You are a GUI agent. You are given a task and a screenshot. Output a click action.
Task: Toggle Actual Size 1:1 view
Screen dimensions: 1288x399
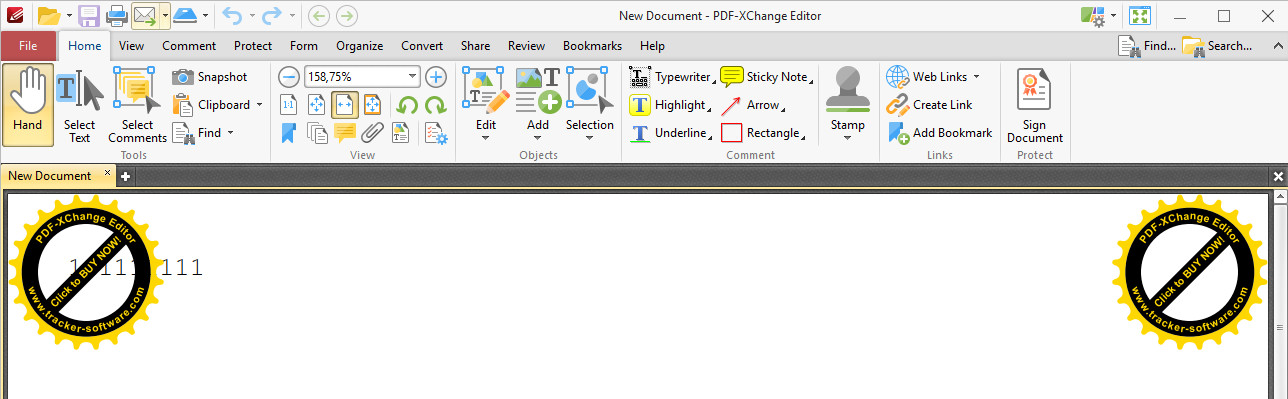click(x=288, y=105)
